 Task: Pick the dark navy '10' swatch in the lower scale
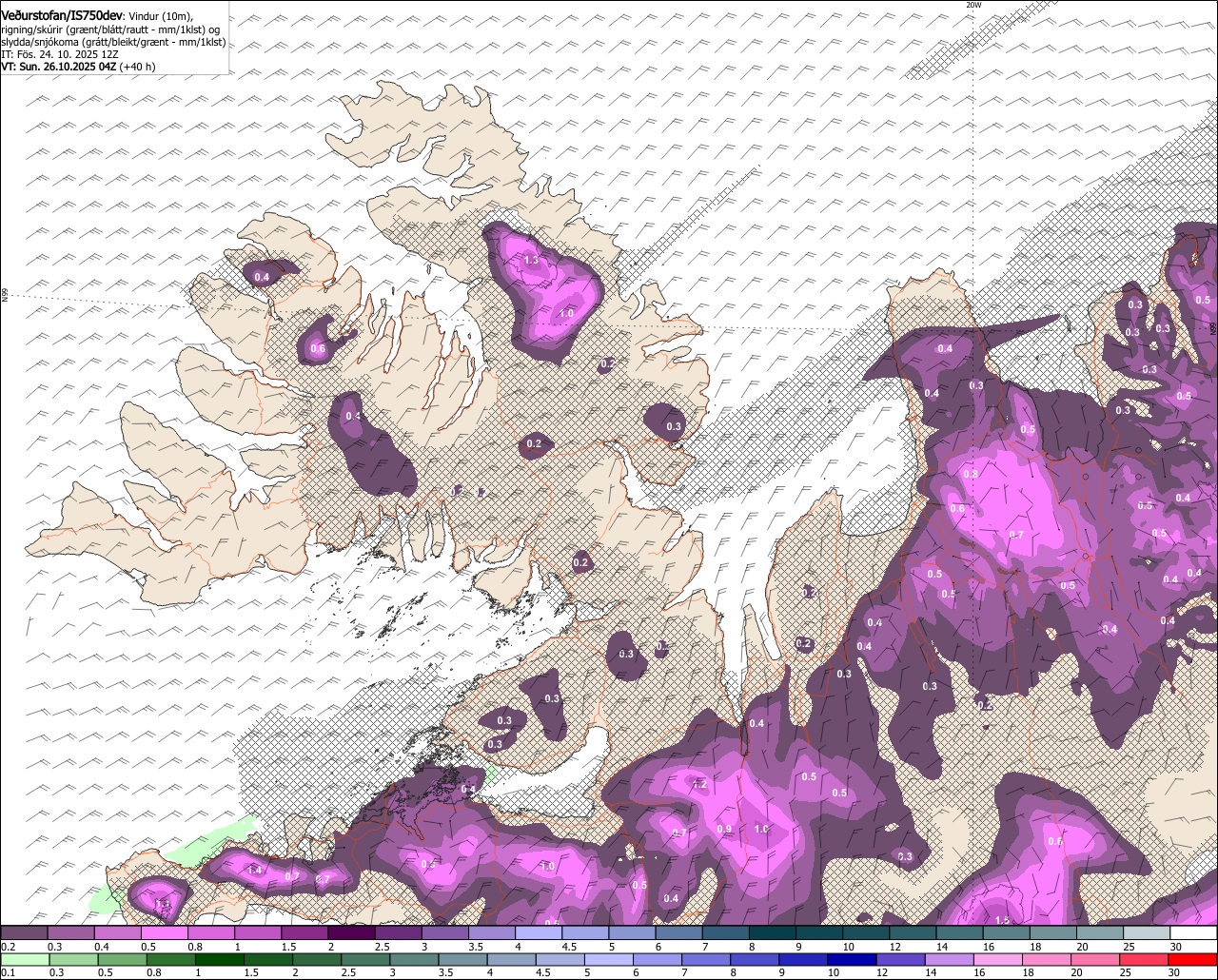tap(852, 960)
